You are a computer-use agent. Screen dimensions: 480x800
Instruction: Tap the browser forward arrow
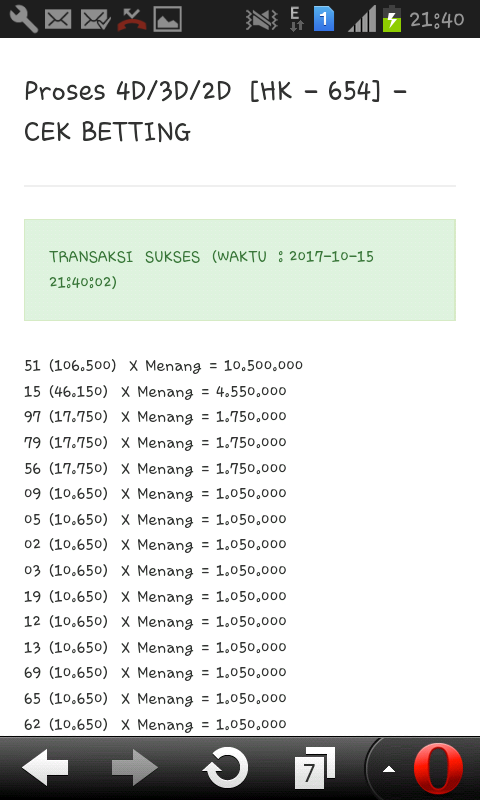pos(135,767)
